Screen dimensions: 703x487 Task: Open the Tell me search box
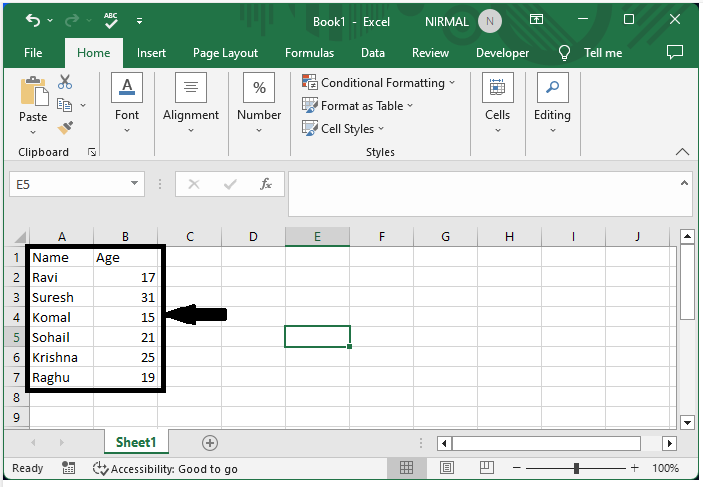tap(591, 53)
